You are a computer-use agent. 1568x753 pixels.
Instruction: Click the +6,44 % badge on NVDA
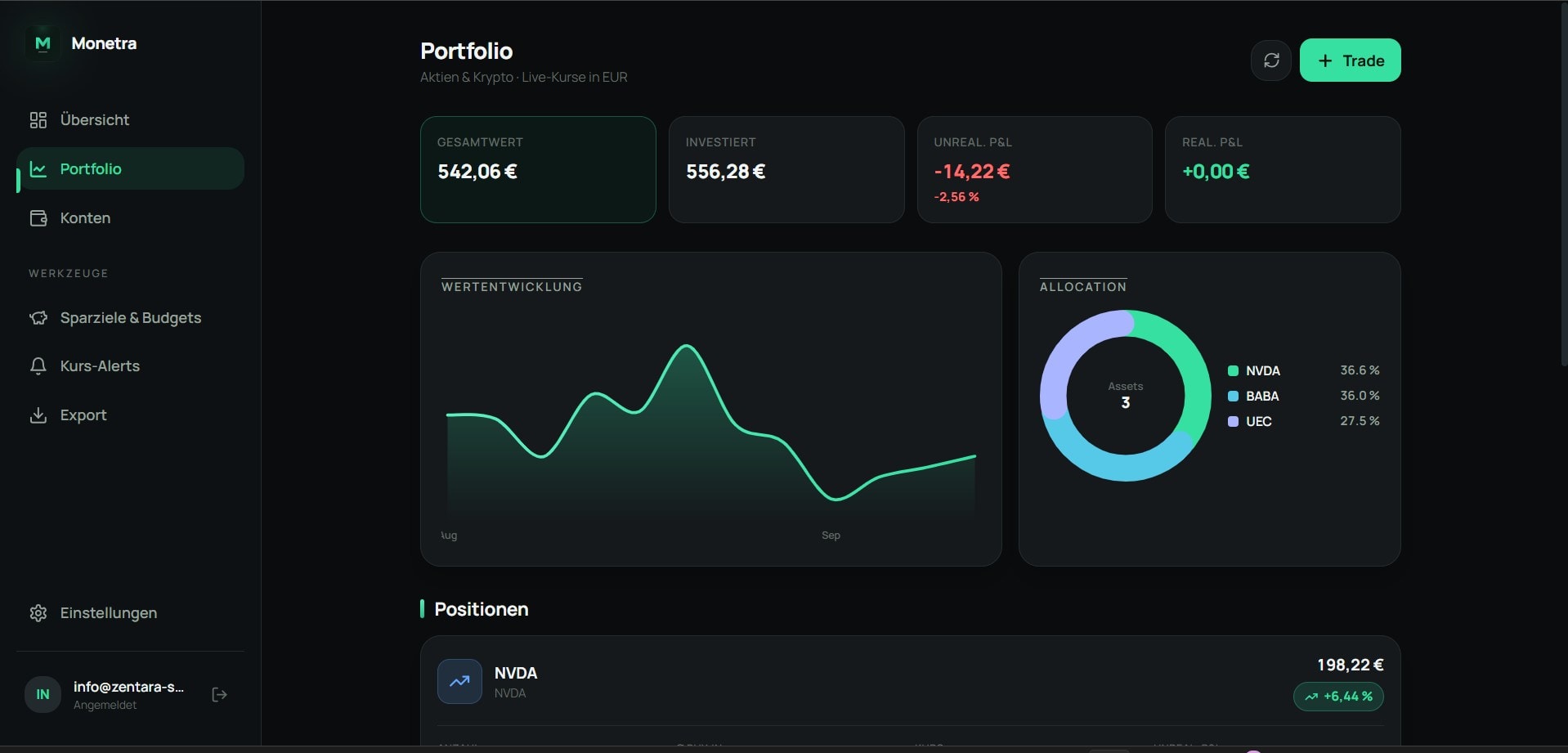(1338, 697)
